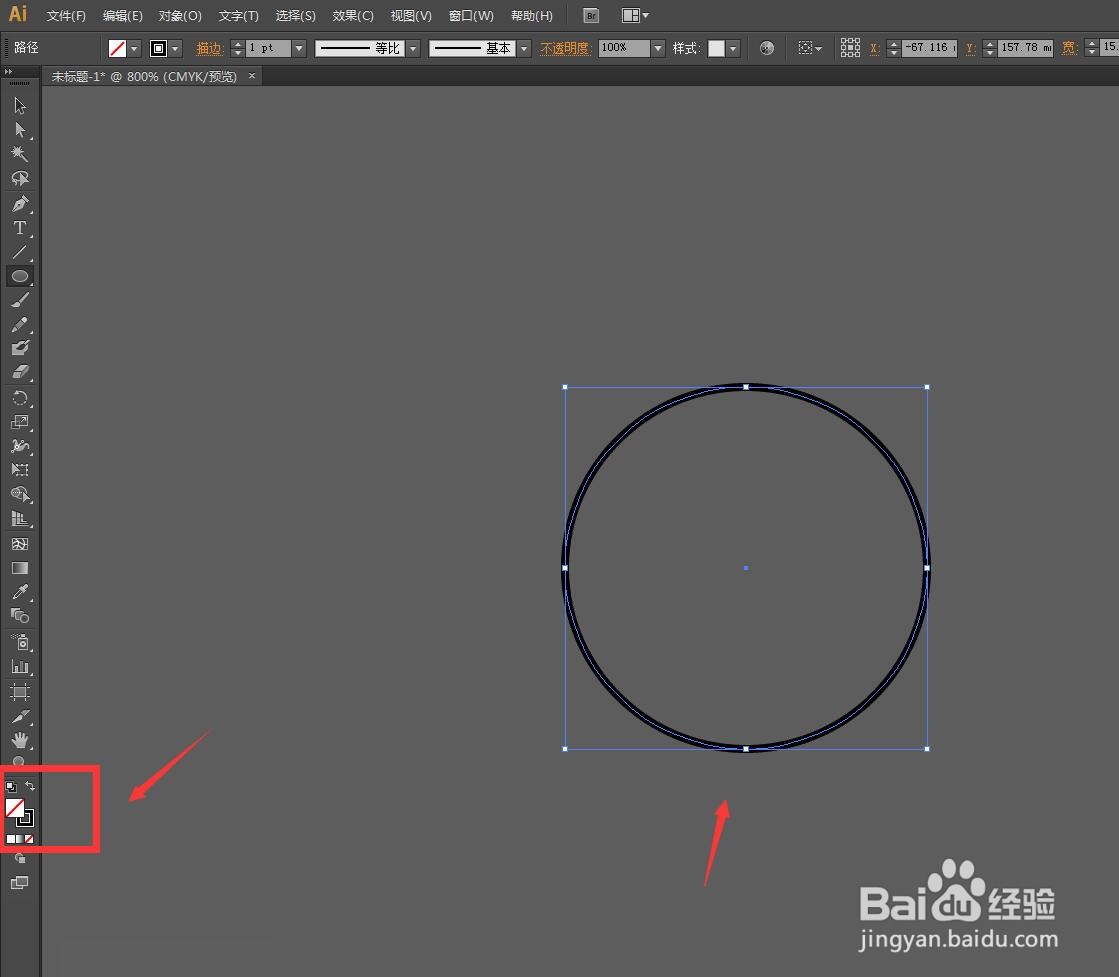Viewport: 1119px width, 977px height.
Task: Select the Type tool
Action: [20, 228]
